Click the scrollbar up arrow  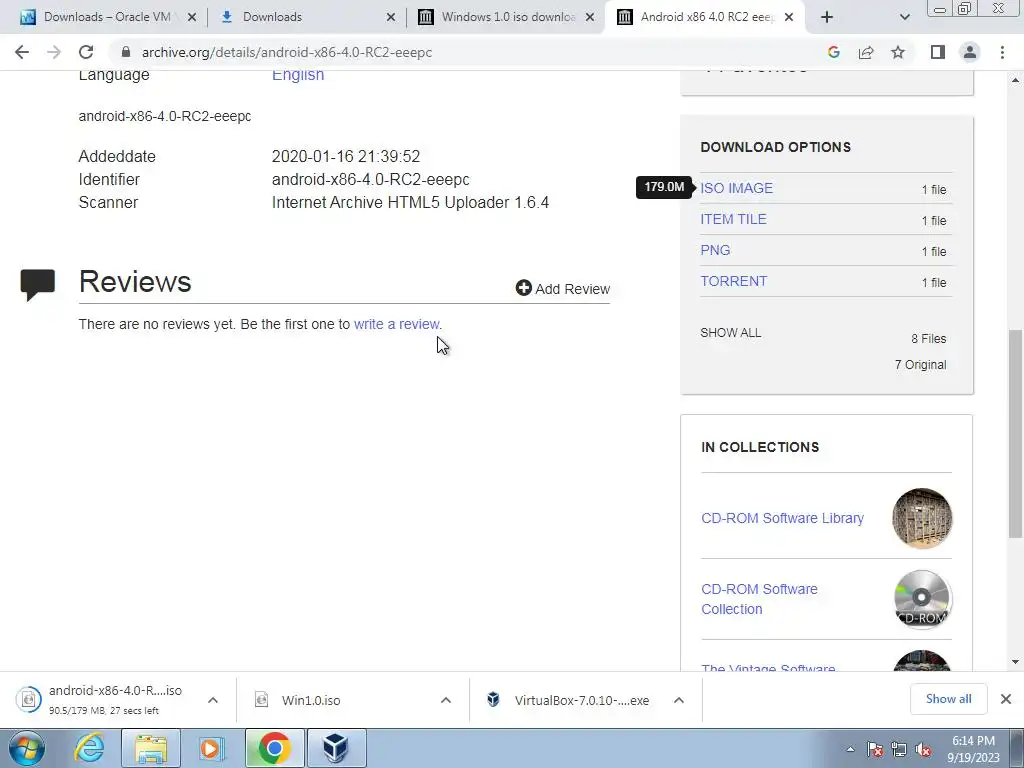[x=1015, y=80]
